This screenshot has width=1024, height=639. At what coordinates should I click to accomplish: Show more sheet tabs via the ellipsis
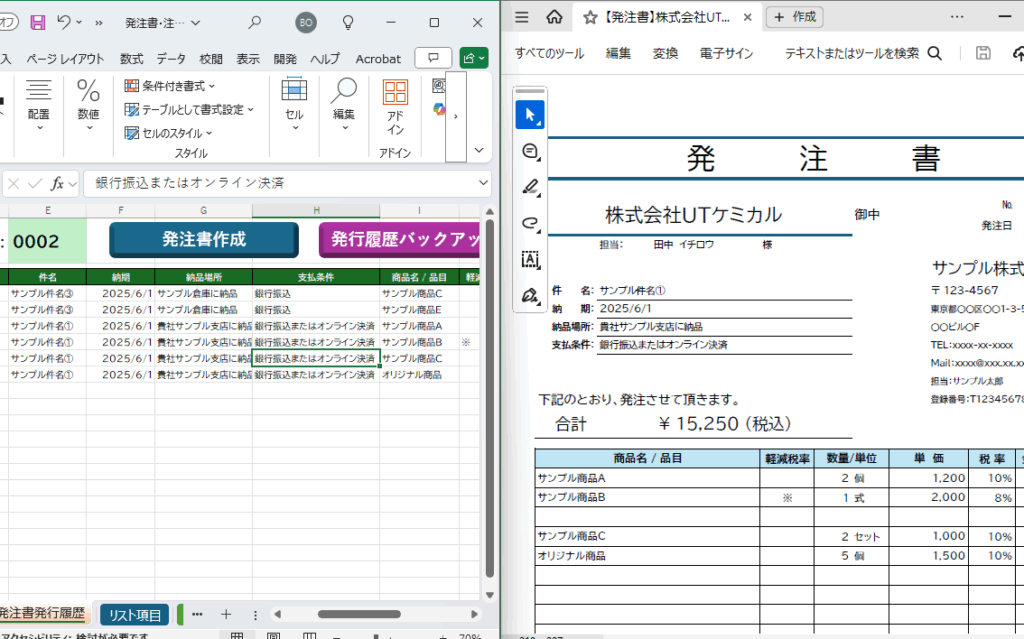coord(197,614)
